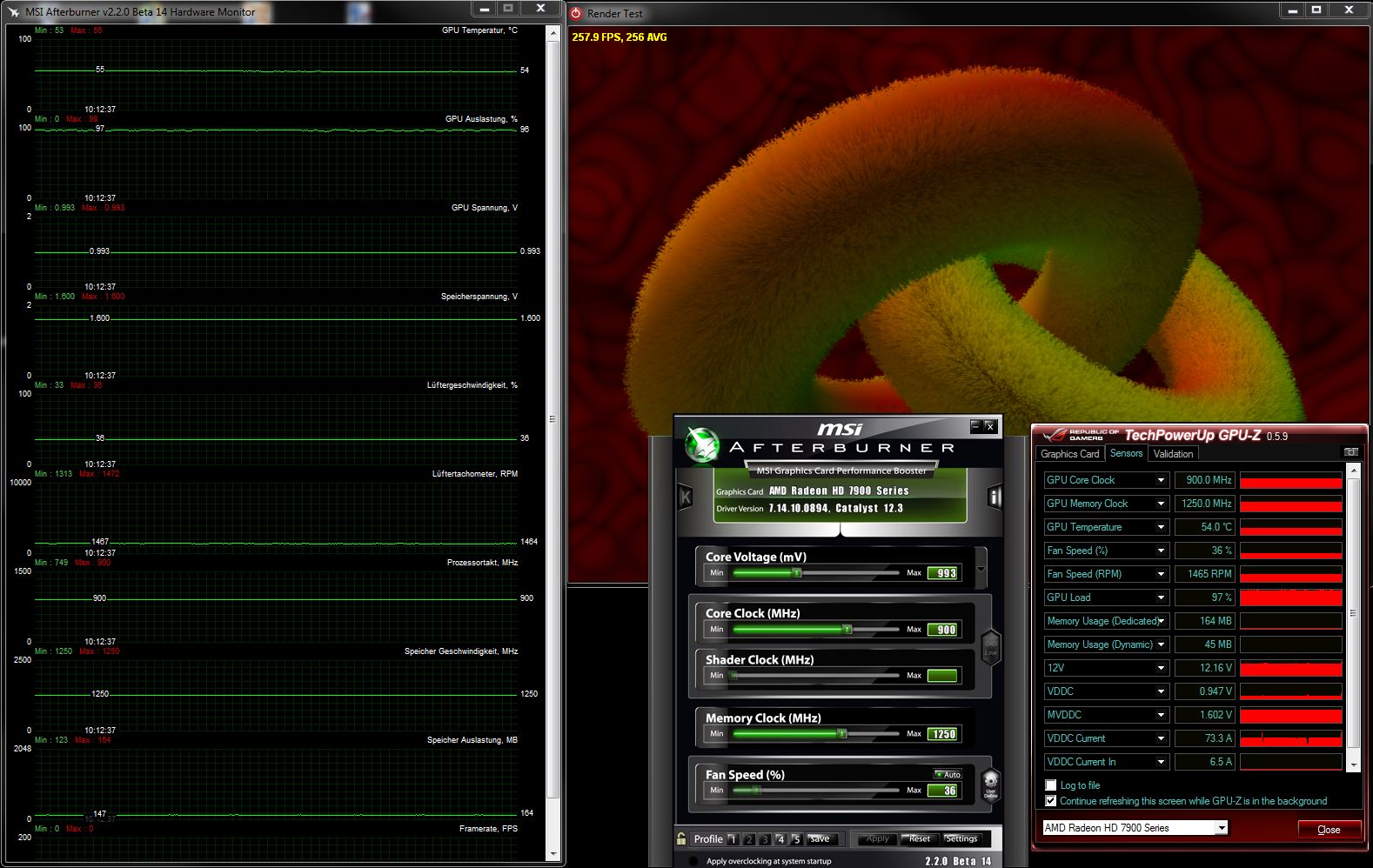This screenshot has width=1373, height=868.
Task: Click the GPU-Z Close button
Action: pyautogui.click(x=1329, y=829)
